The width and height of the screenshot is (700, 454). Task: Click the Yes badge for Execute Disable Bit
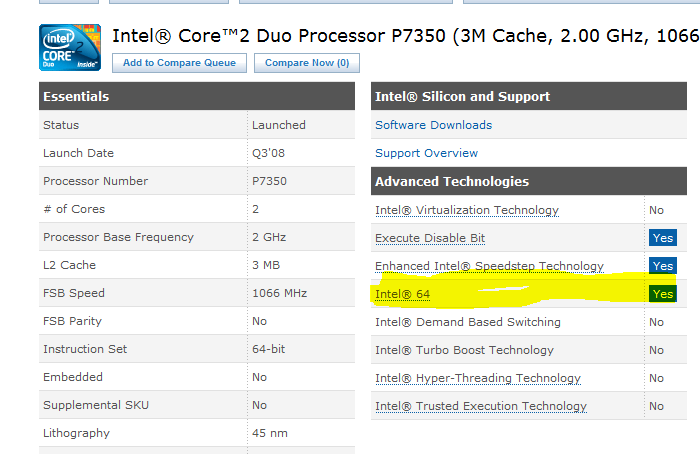(662, 238)
